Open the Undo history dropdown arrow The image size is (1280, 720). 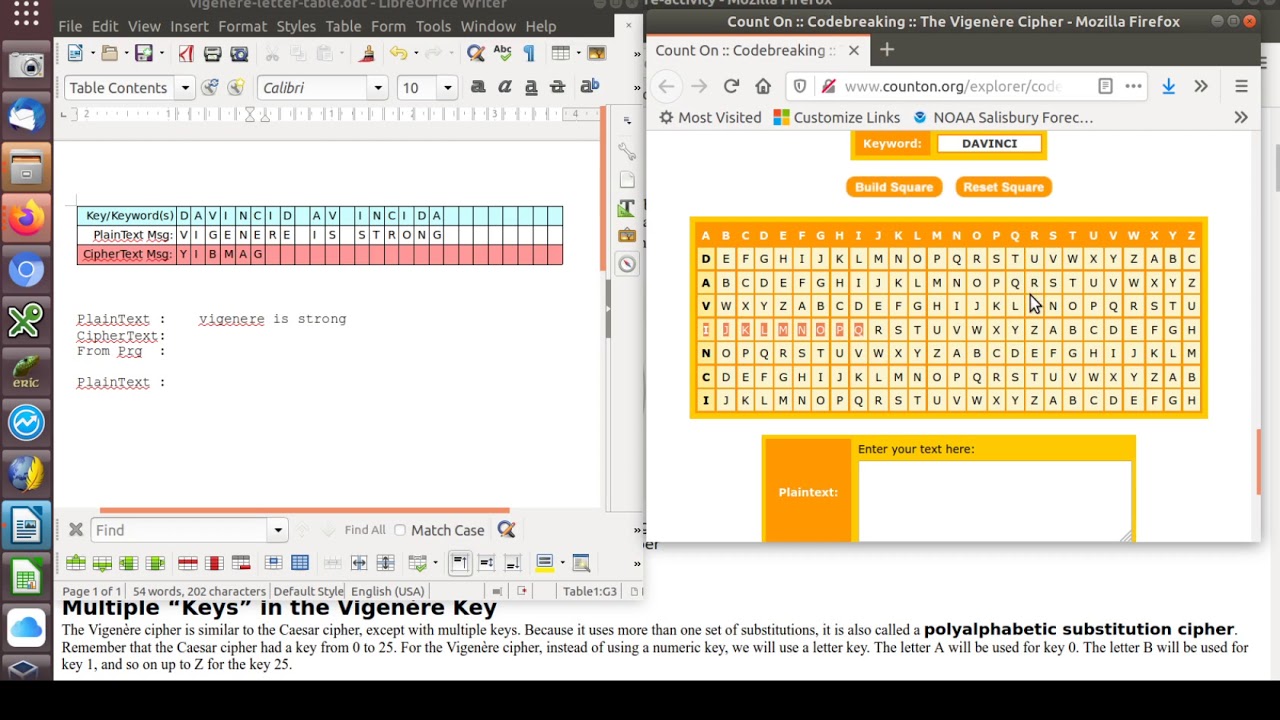(415, 53)
